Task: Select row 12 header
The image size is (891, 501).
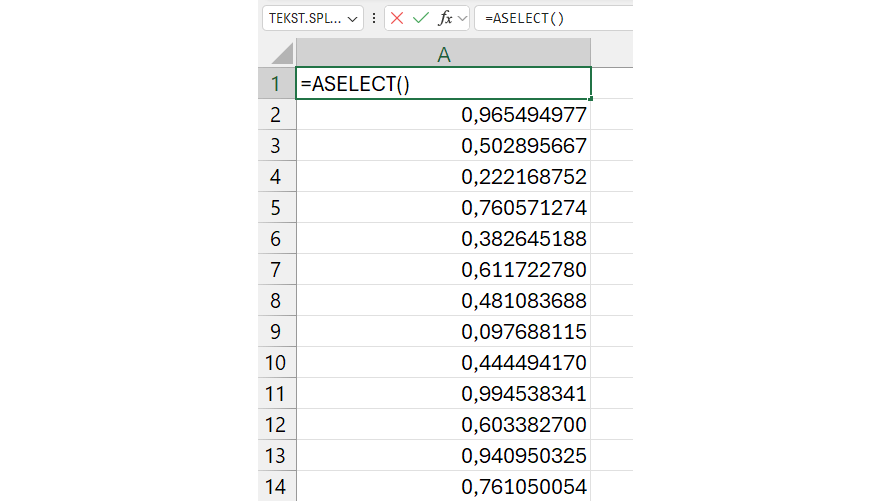Action: pyautogui.click(x=276, y=424)
